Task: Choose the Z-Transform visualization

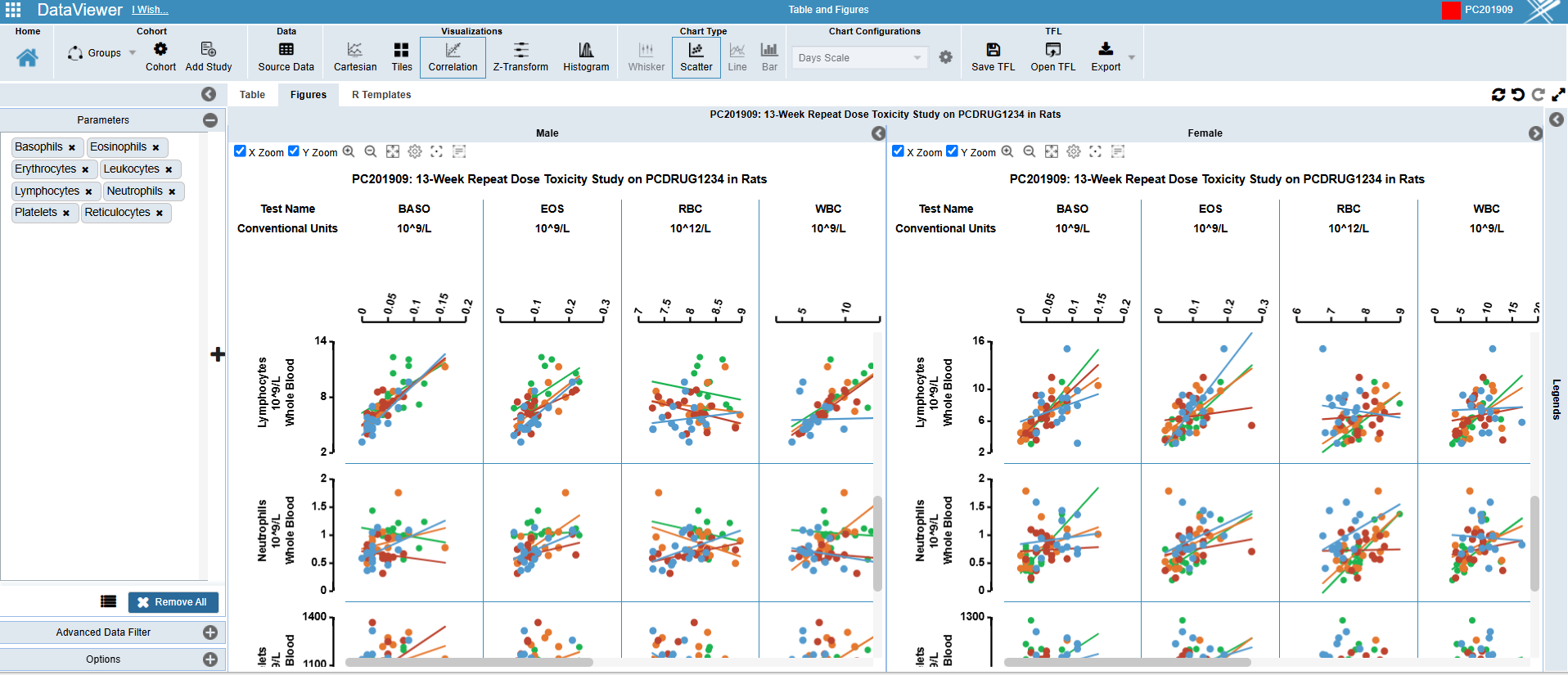Action: coord(520,50)
